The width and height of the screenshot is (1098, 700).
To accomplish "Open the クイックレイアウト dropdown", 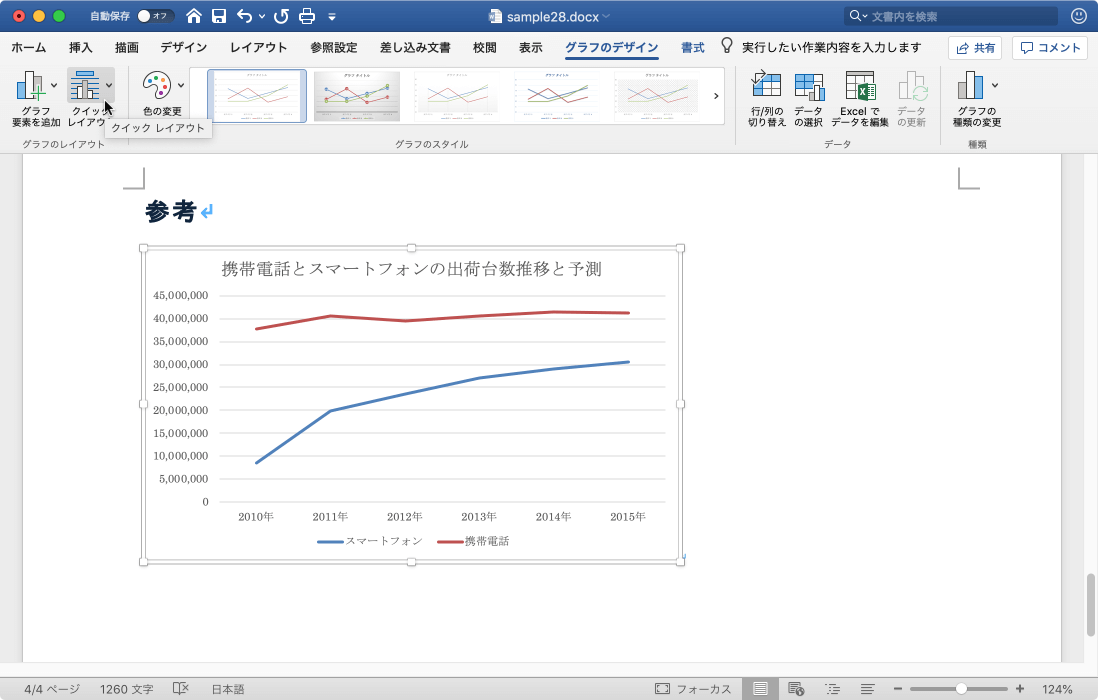I will click(x=91, y=99).
